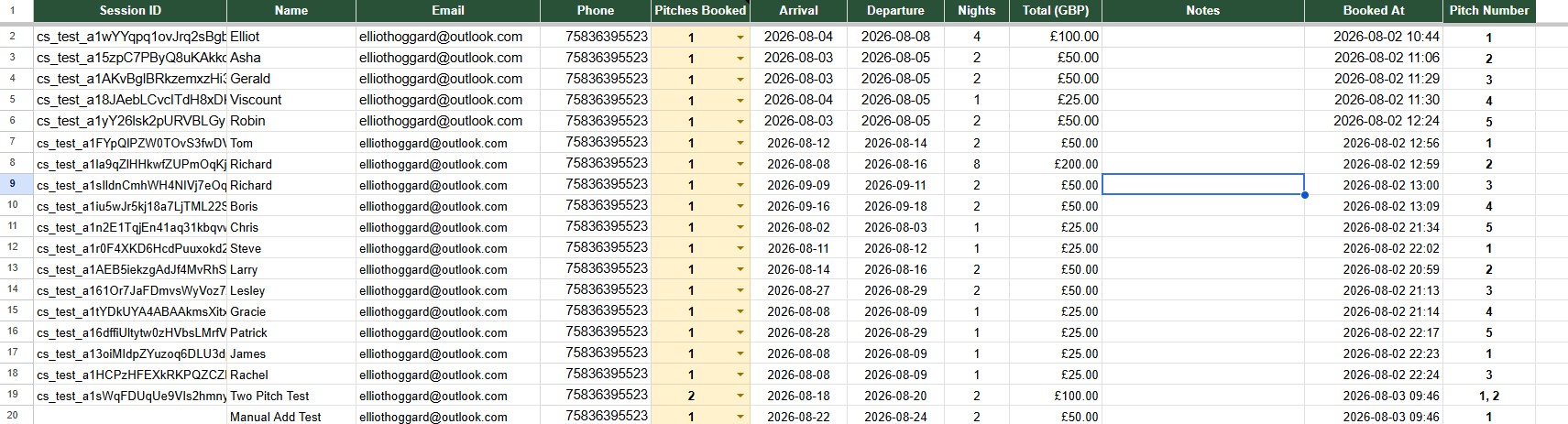1568x424 pixels.
Task: Select row number 9 header
Action: (x=13, y=184)
